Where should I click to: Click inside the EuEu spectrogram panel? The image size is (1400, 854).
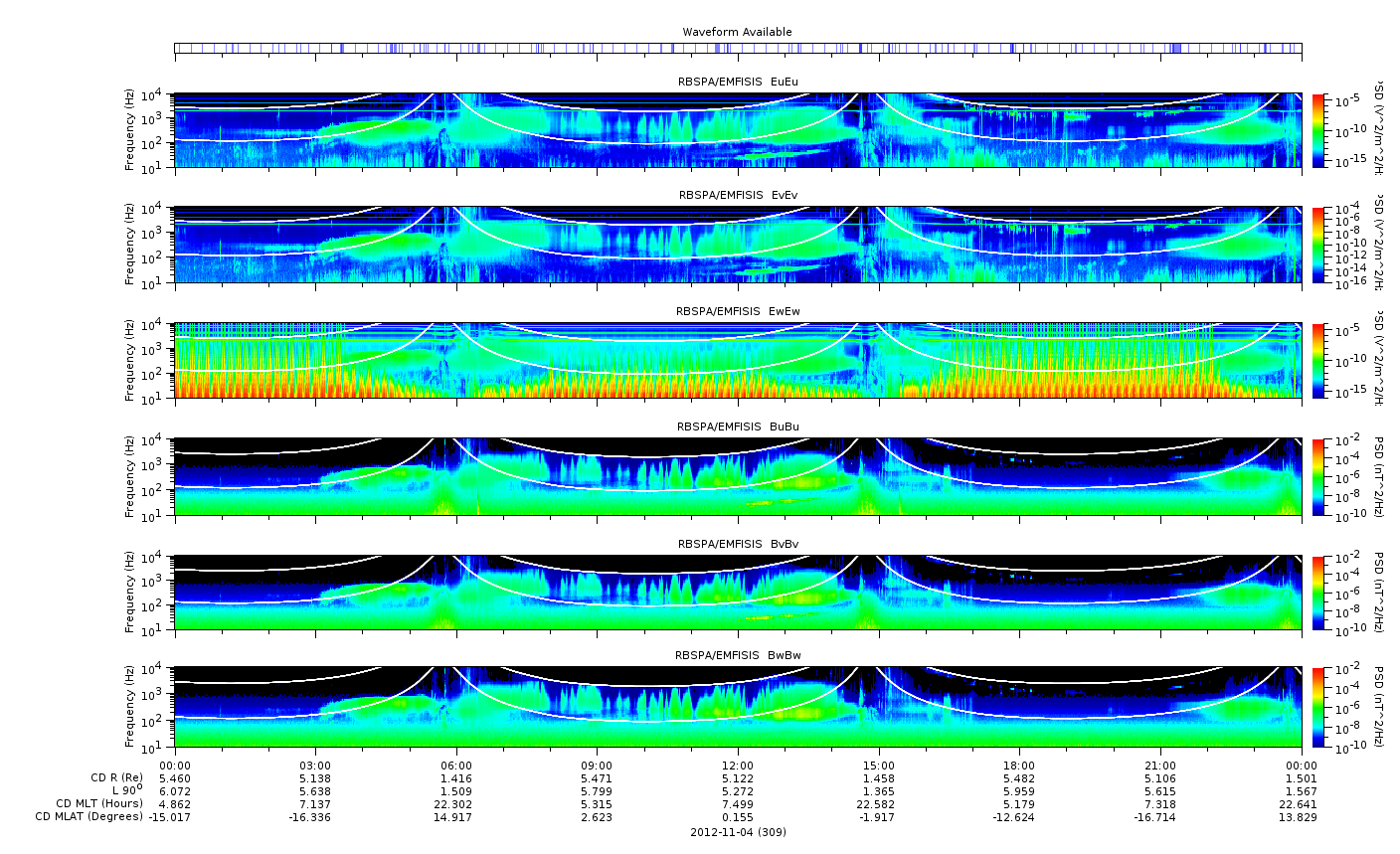738,130
